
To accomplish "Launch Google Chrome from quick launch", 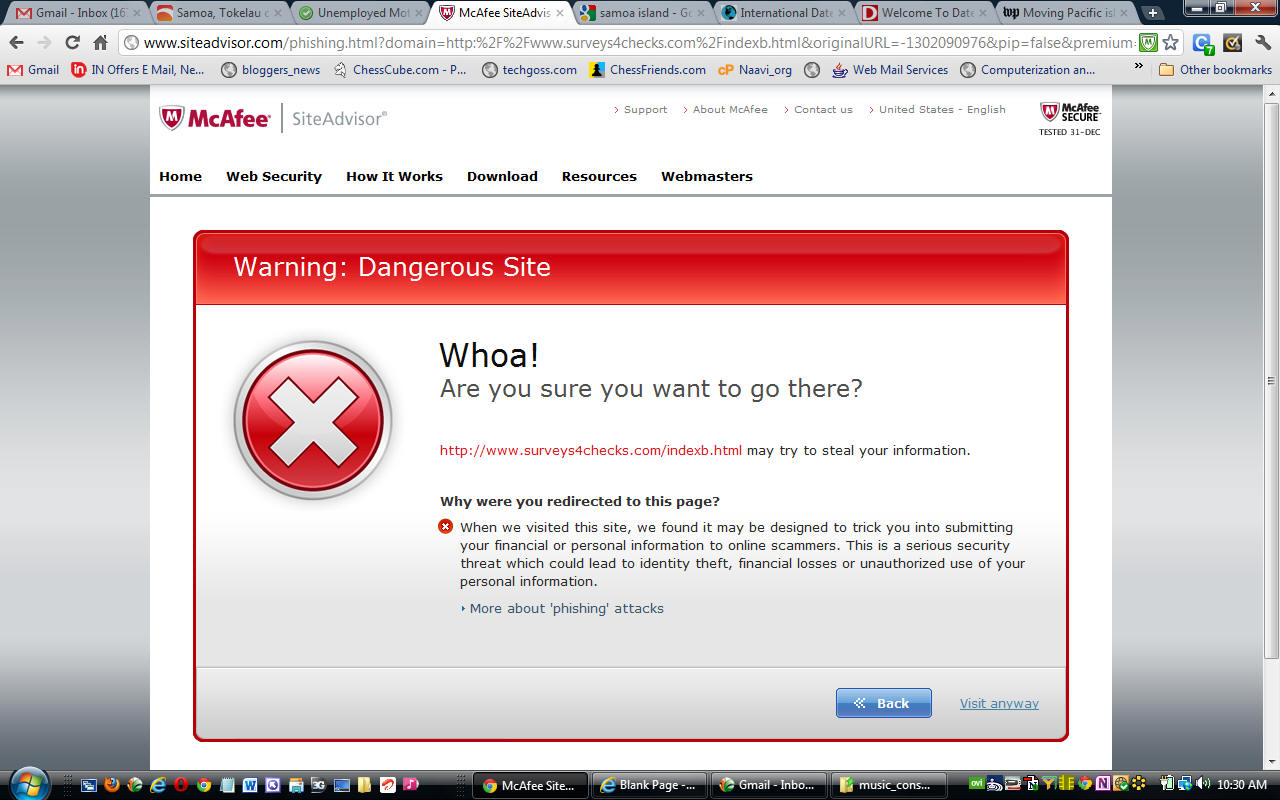I will [x=204, y=785].
